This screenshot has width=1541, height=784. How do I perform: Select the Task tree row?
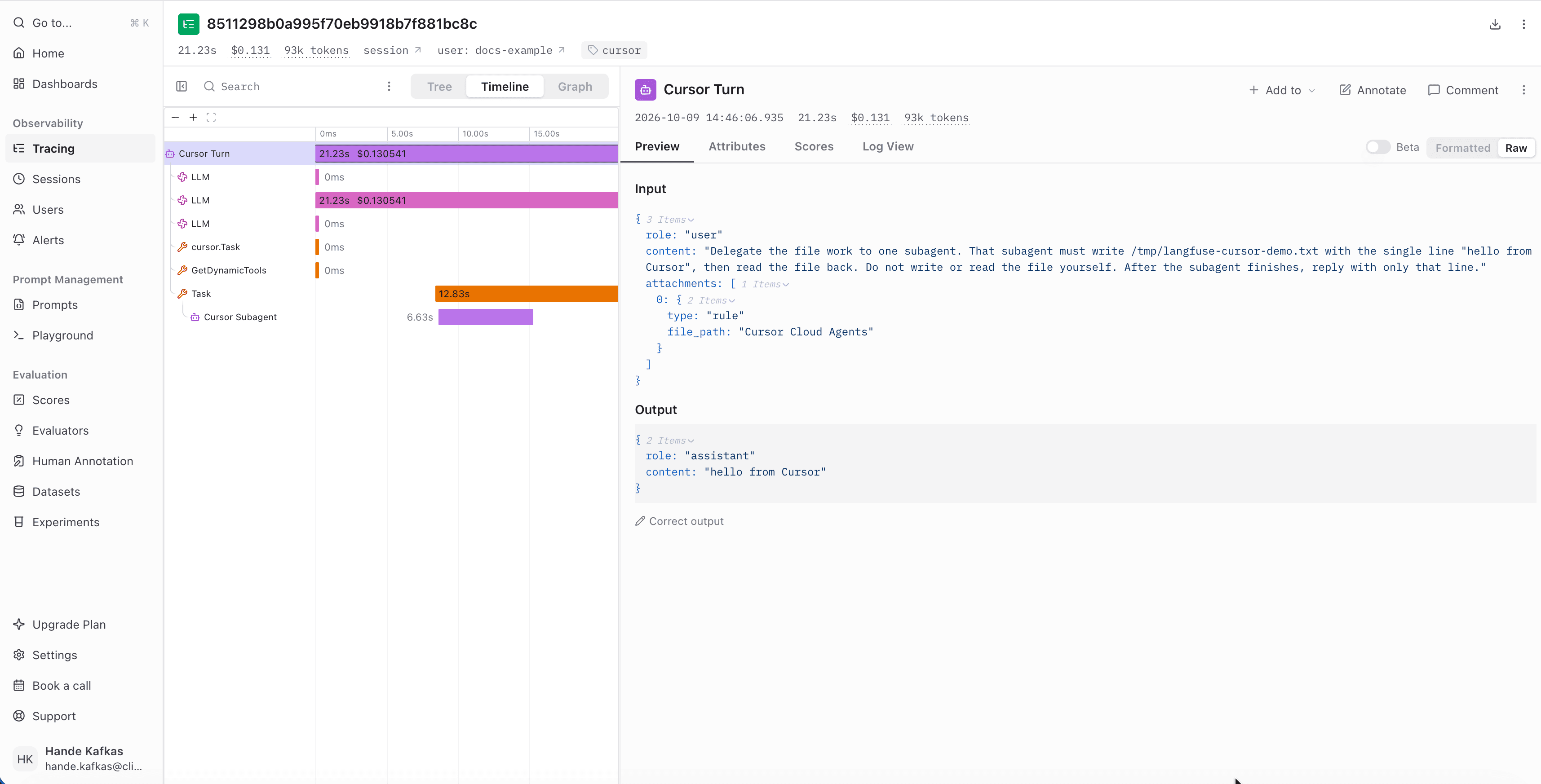click(x=240, y=294)
